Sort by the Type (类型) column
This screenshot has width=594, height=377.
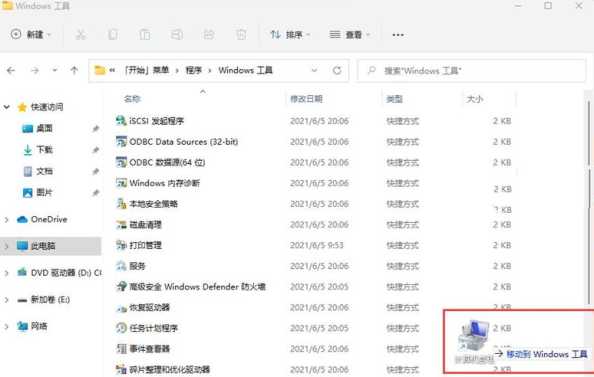(394, 99)
